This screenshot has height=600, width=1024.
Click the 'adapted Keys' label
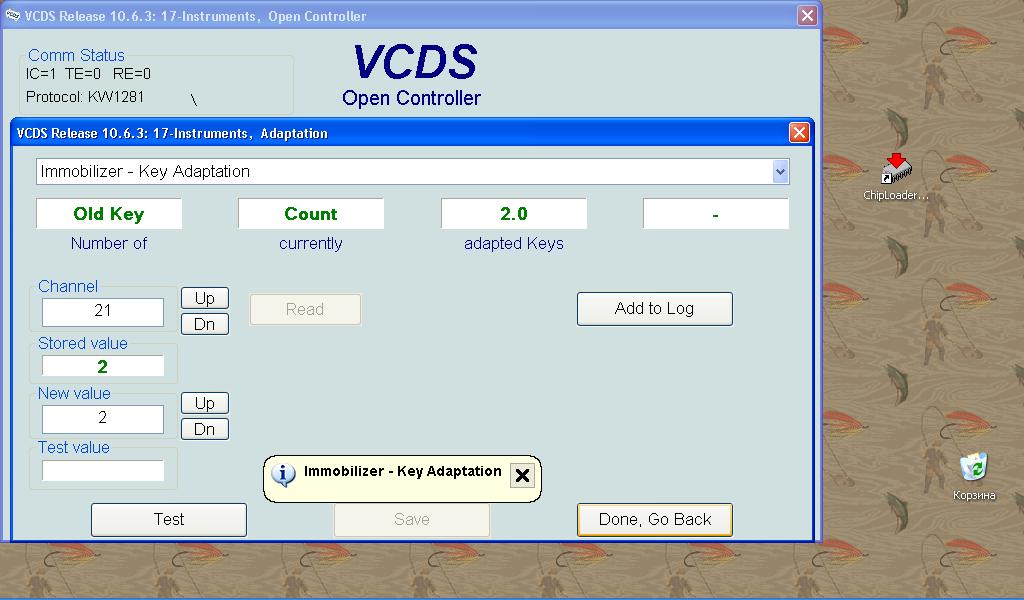pyautogui.click(x=514, y=244)
